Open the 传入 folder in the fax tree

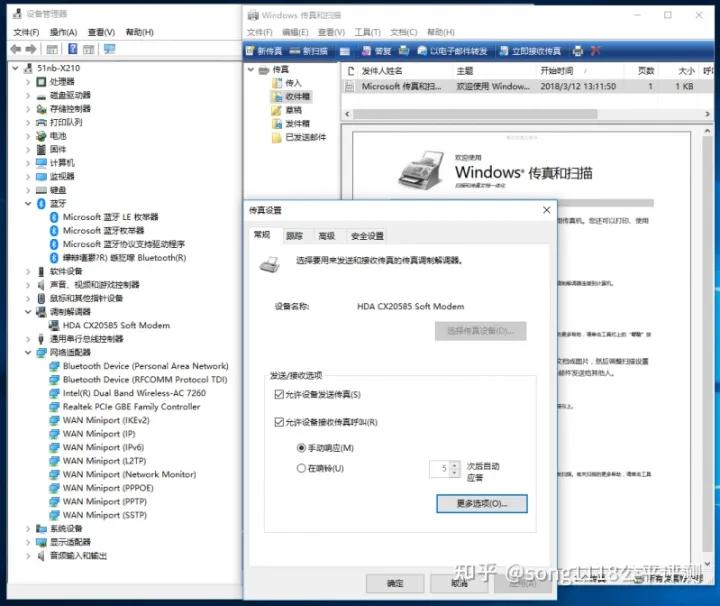tap(287, 83)
